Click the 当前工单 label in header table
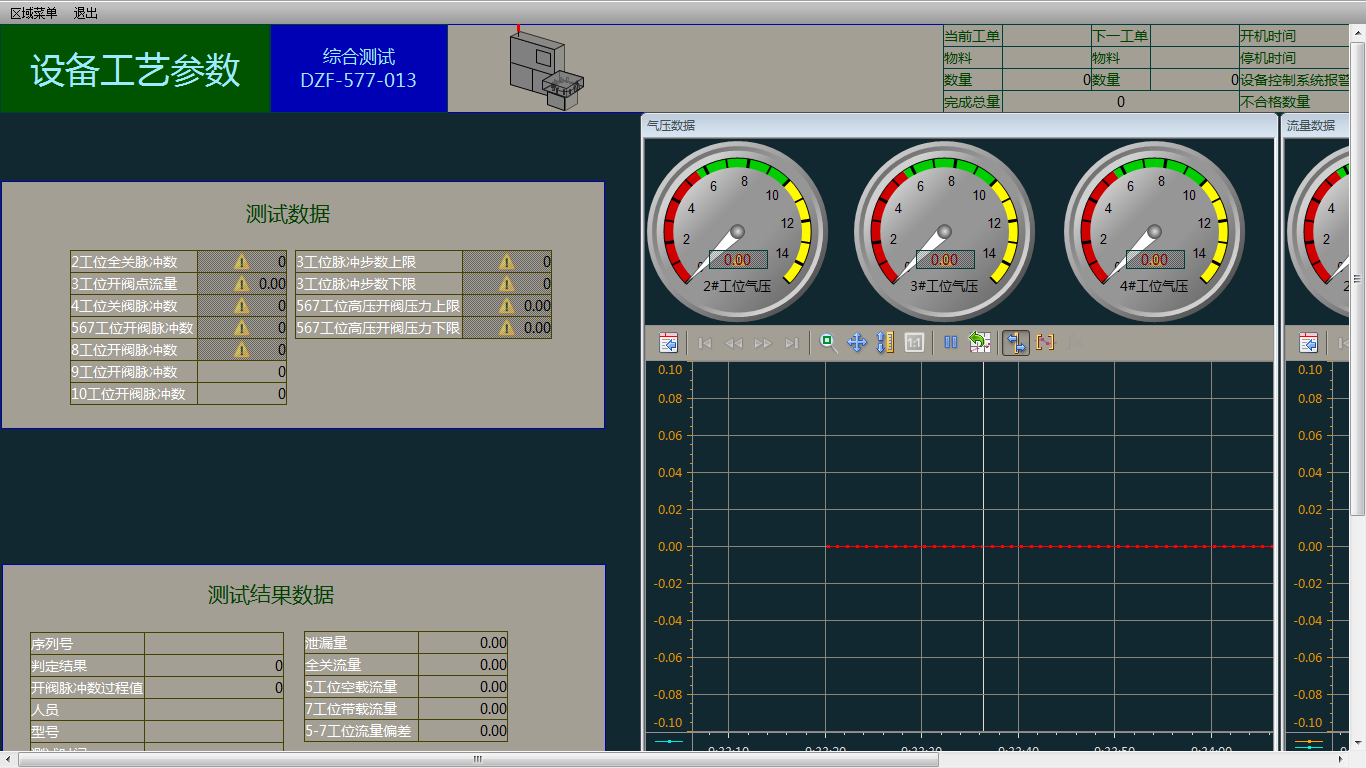This screenshot has height=768, width=1366. coord(972,36)
